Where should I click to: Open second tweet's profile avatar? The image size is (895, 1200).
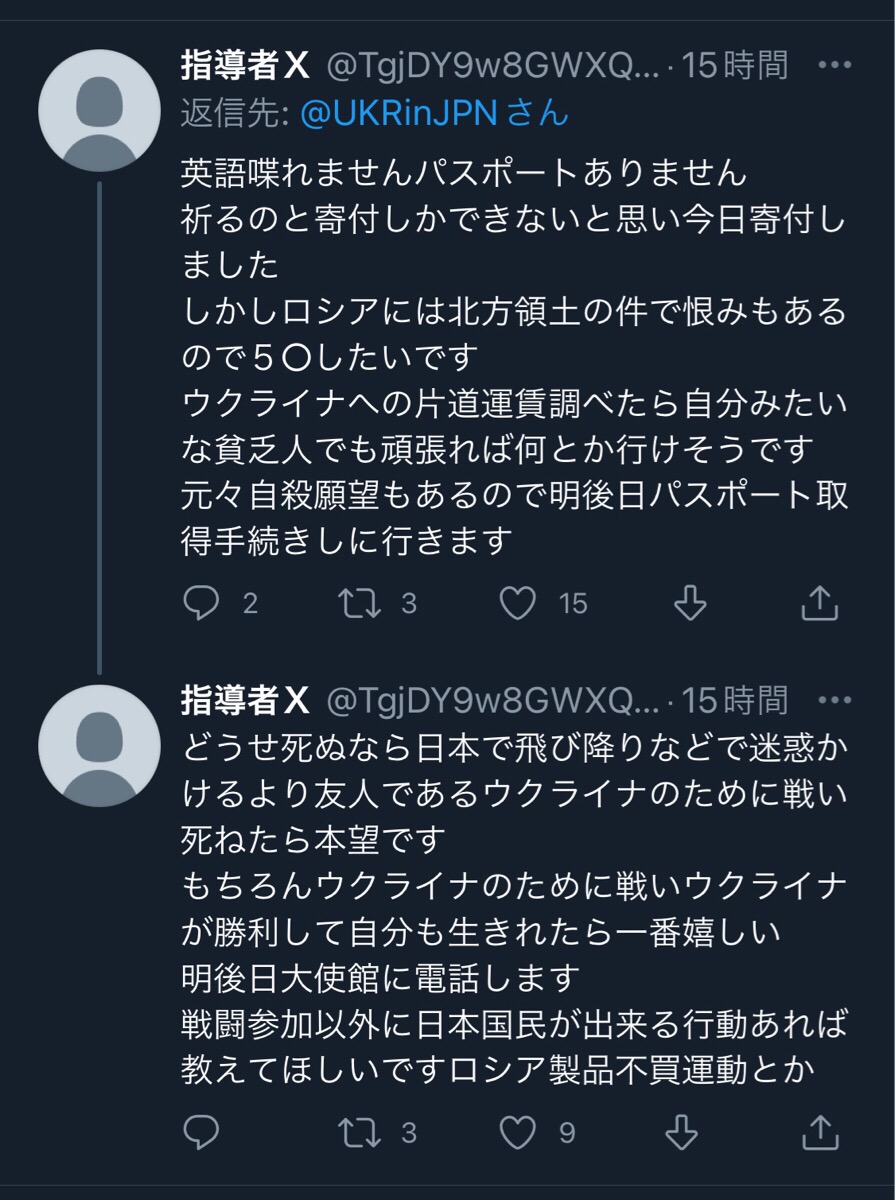99,745
